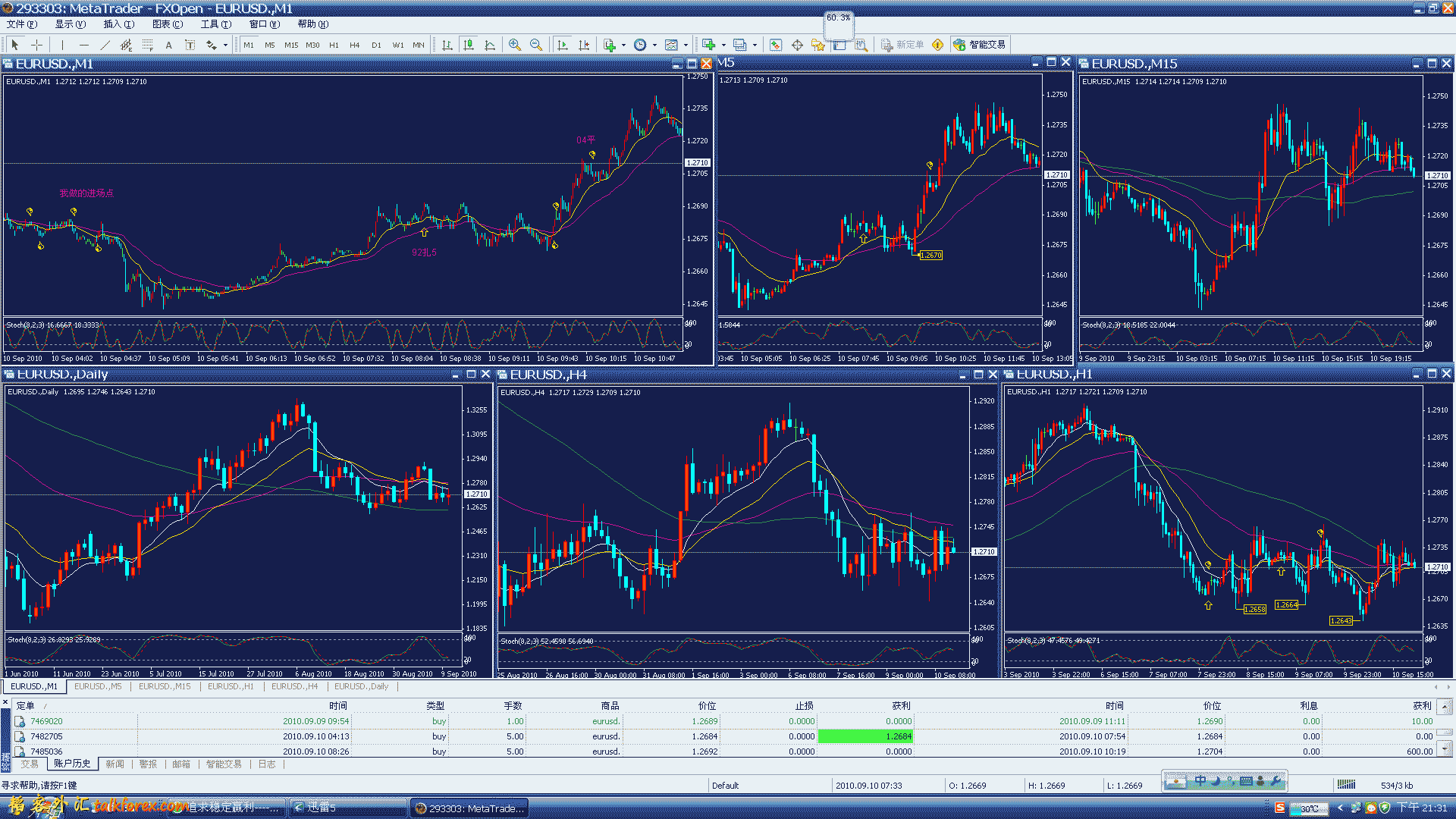Switch chart to bar chart mode

click(447, 45)
